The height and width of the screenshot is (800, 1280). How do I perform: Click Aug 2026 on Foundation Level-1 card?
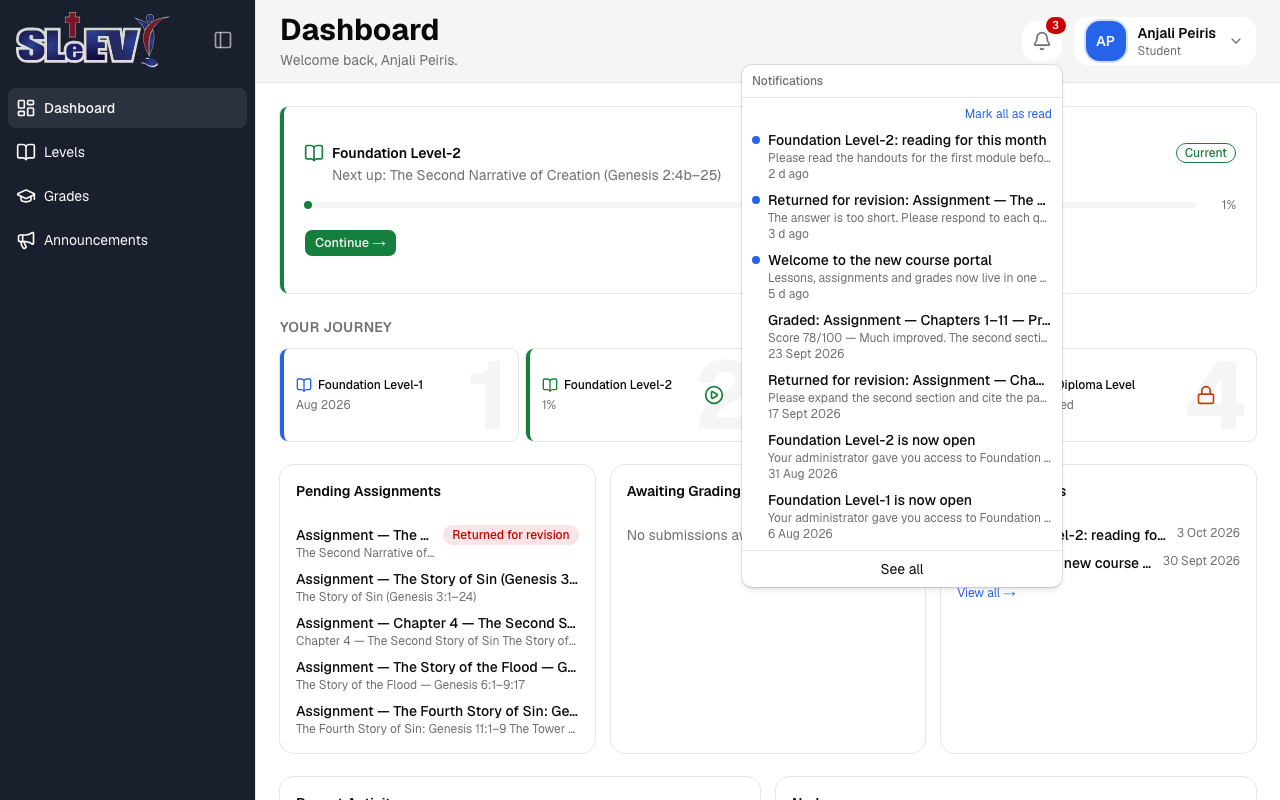(x=323, y=405)
